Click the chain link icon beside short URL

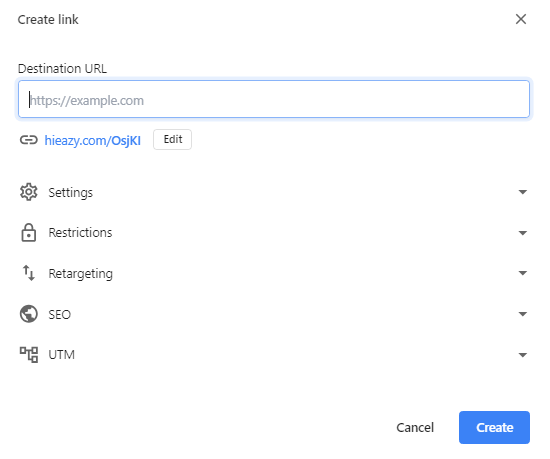(x=28, y=140)
